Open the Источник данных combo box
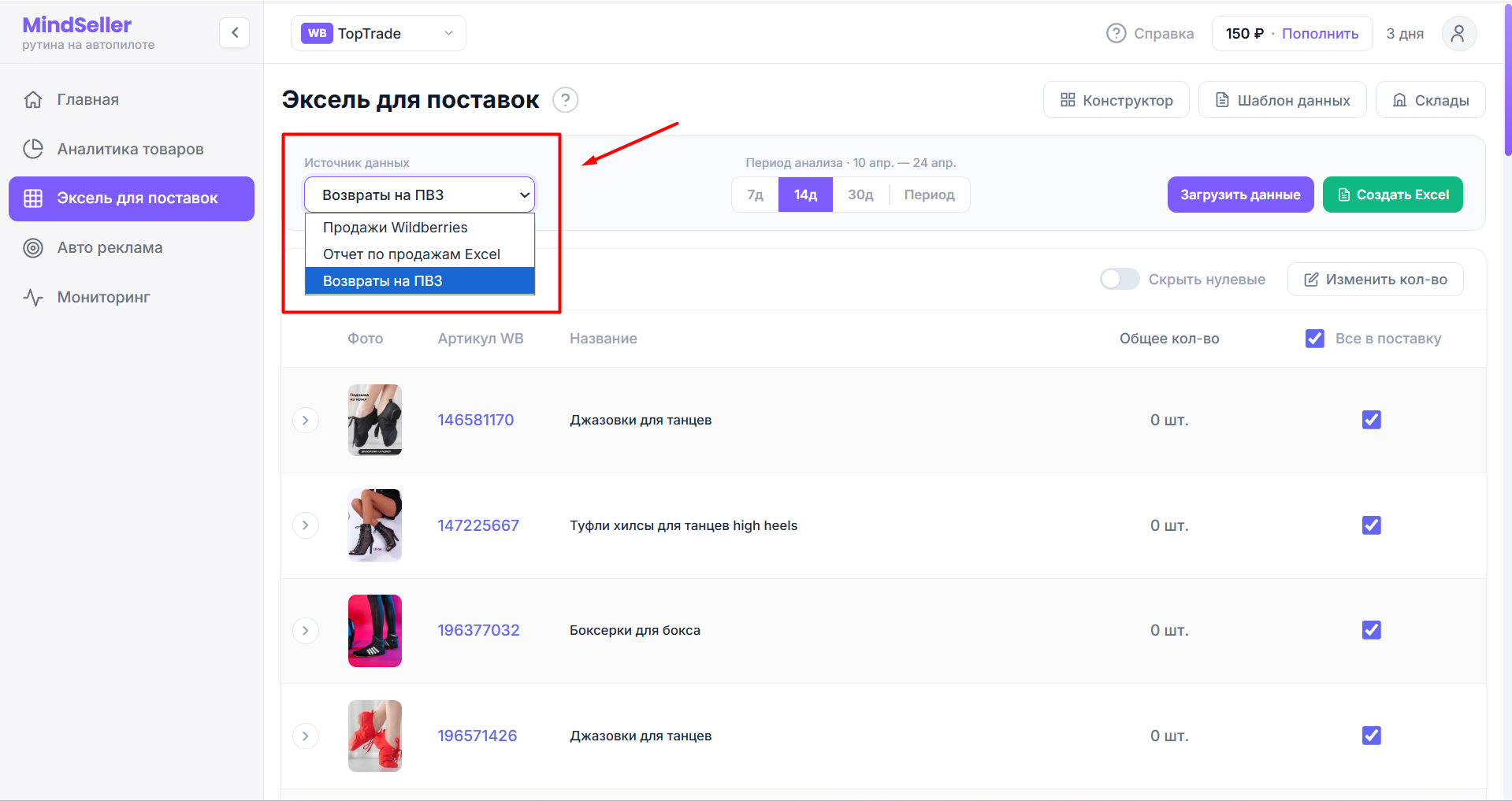Viewport: 1512px width, 801px height. point(419,195)
